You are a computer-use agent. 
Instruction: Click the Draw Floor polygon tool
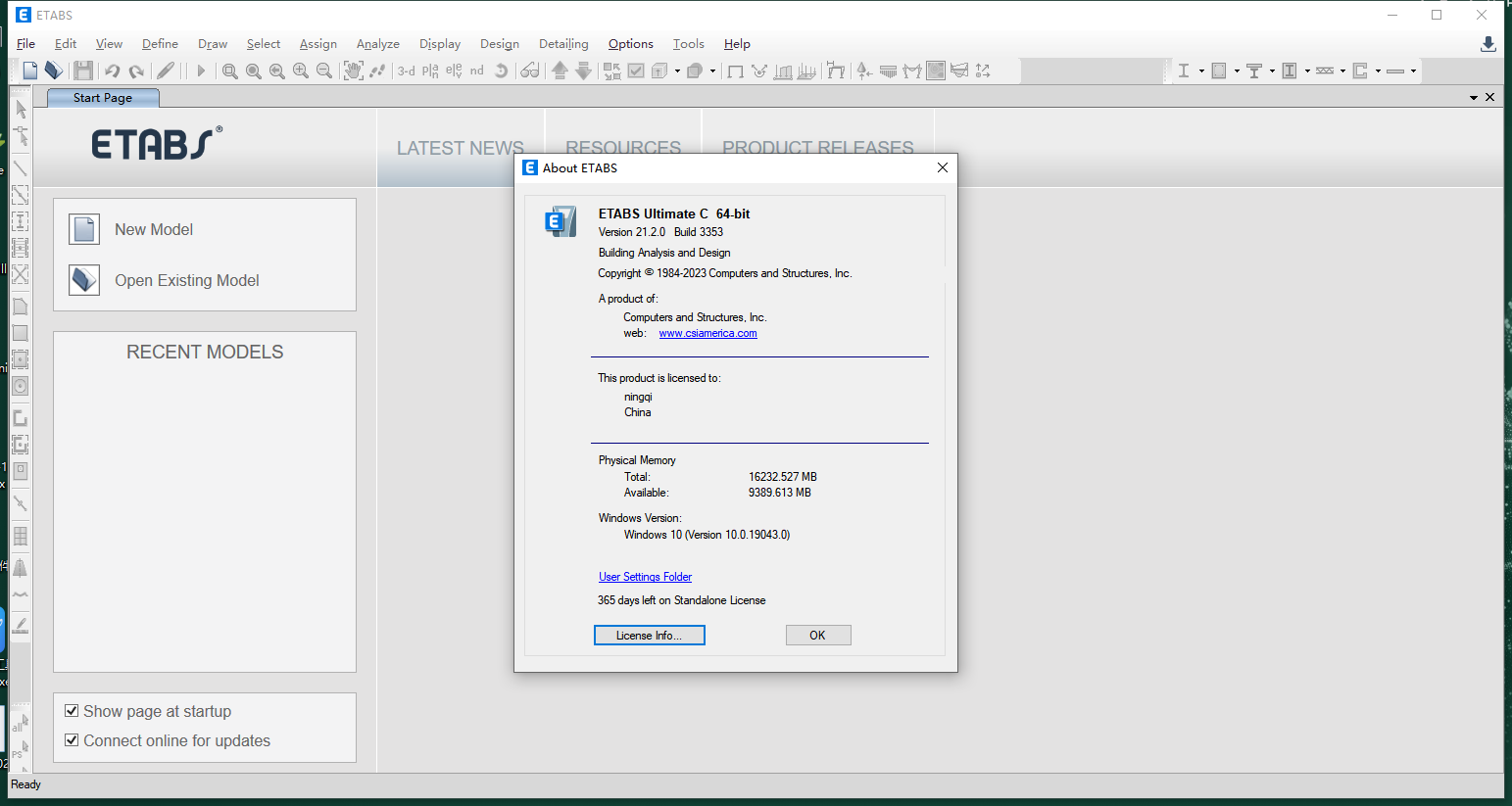[x=21, y=307]
